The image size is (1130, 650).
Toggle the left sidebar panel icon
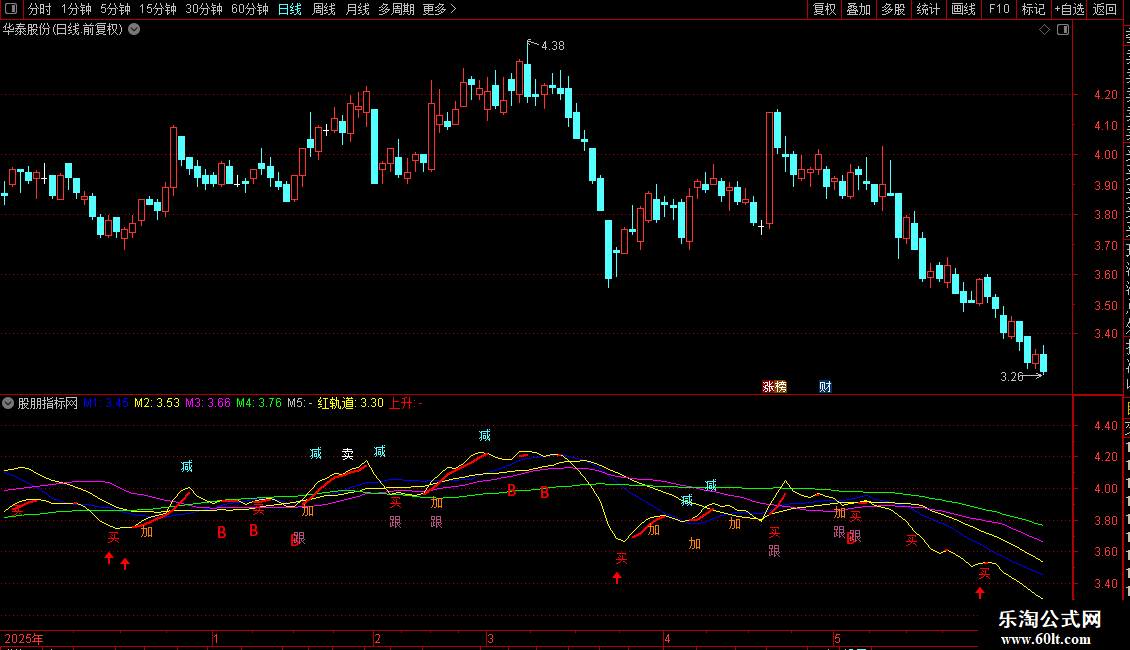coord(11,9)
